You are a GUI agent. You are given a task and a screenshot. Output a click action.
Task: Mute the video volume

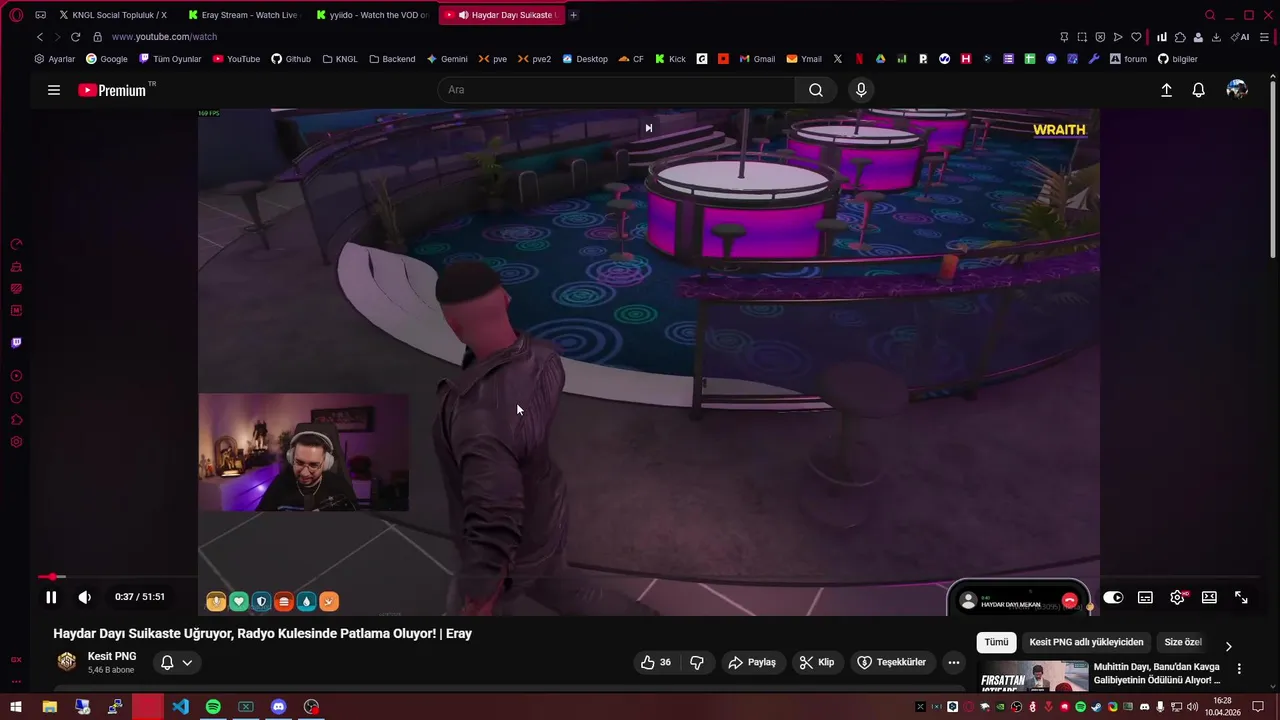point(85,597)
